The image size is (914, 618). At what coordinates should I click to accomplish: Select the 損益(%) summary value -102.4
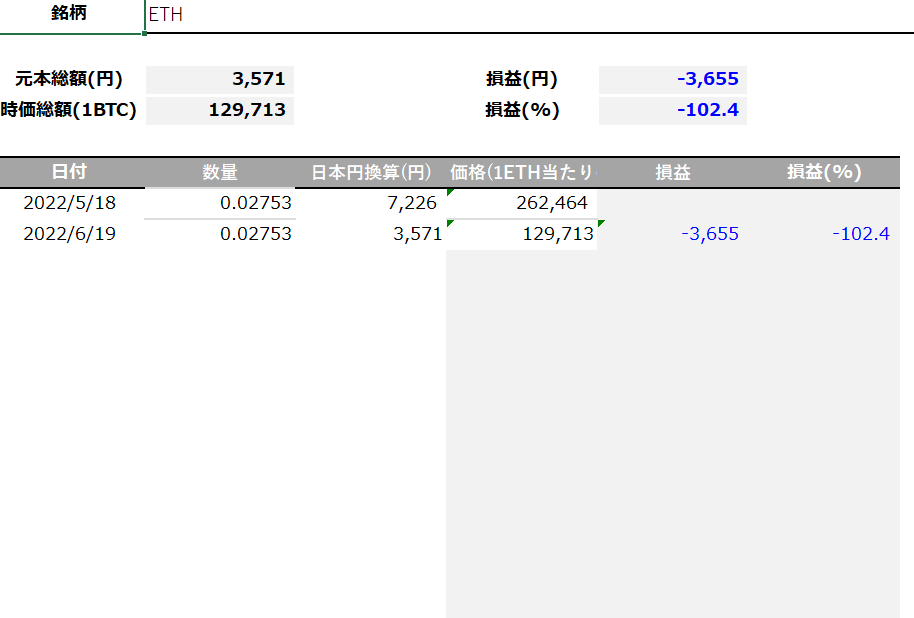(x=673, y=110)
